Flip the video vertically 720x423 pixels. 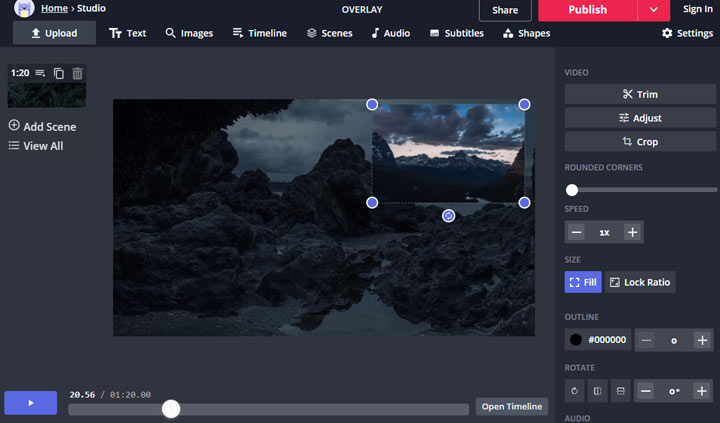[620, 391]
